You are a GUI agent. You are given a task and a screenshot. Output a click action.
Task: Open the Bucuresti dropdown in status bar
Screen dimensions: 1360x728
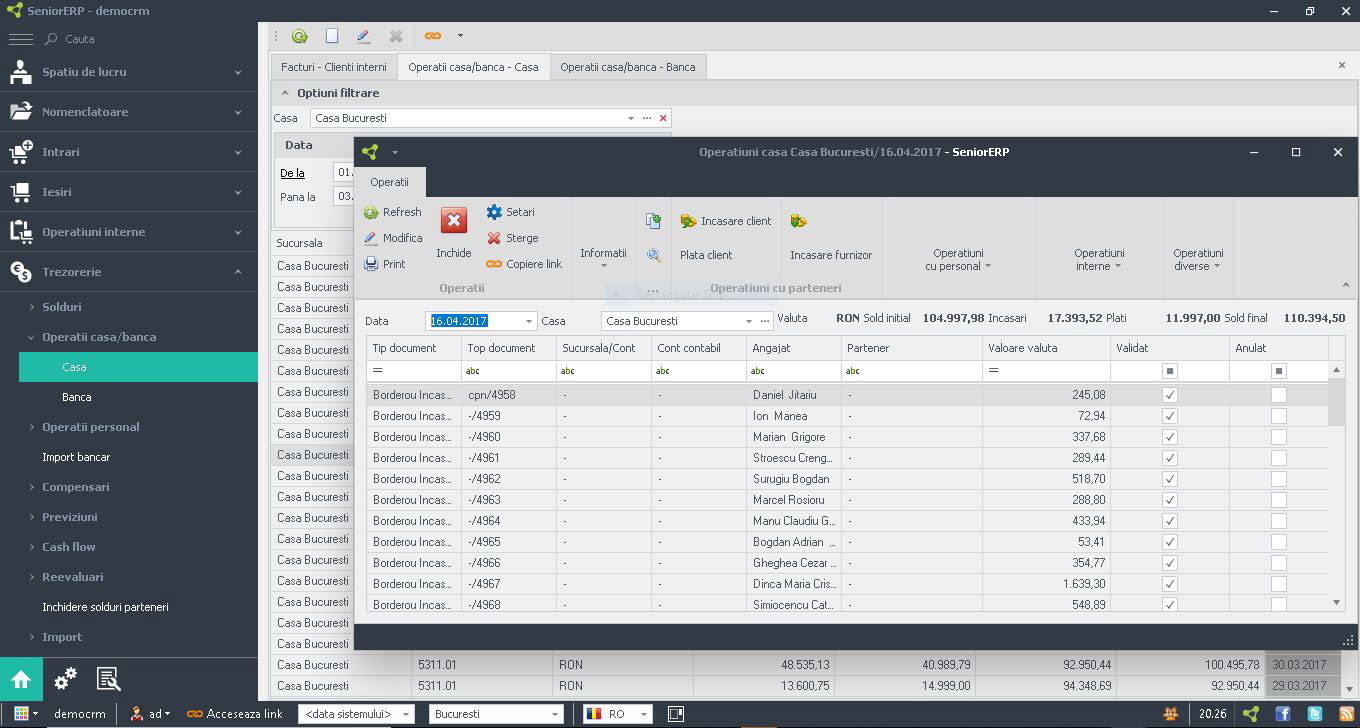pos(555,714)
